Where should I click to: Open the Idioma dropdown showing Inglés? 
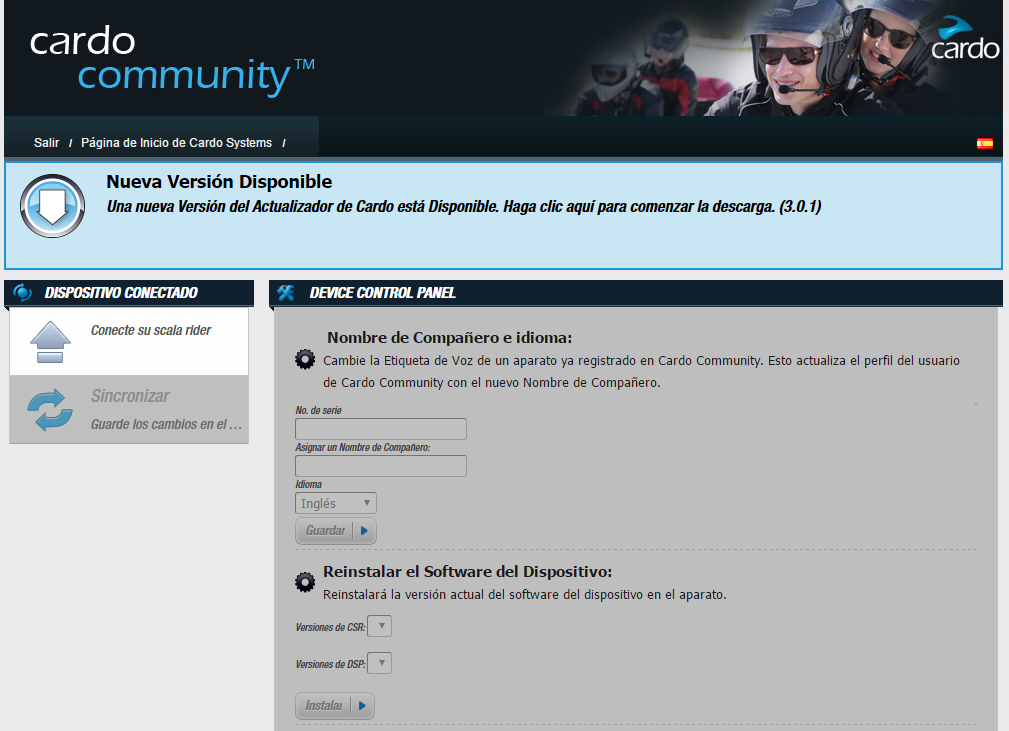click(x=336, y=504)
